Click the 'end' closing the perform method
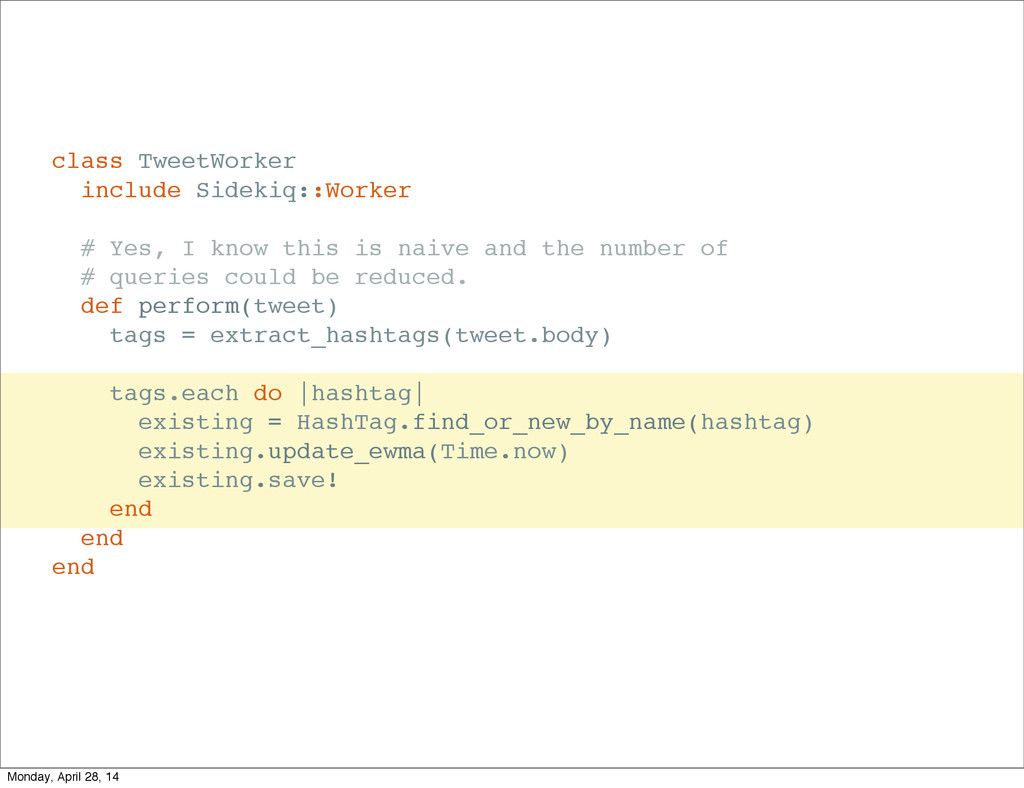1024x788 pixels. pos(102,538)
